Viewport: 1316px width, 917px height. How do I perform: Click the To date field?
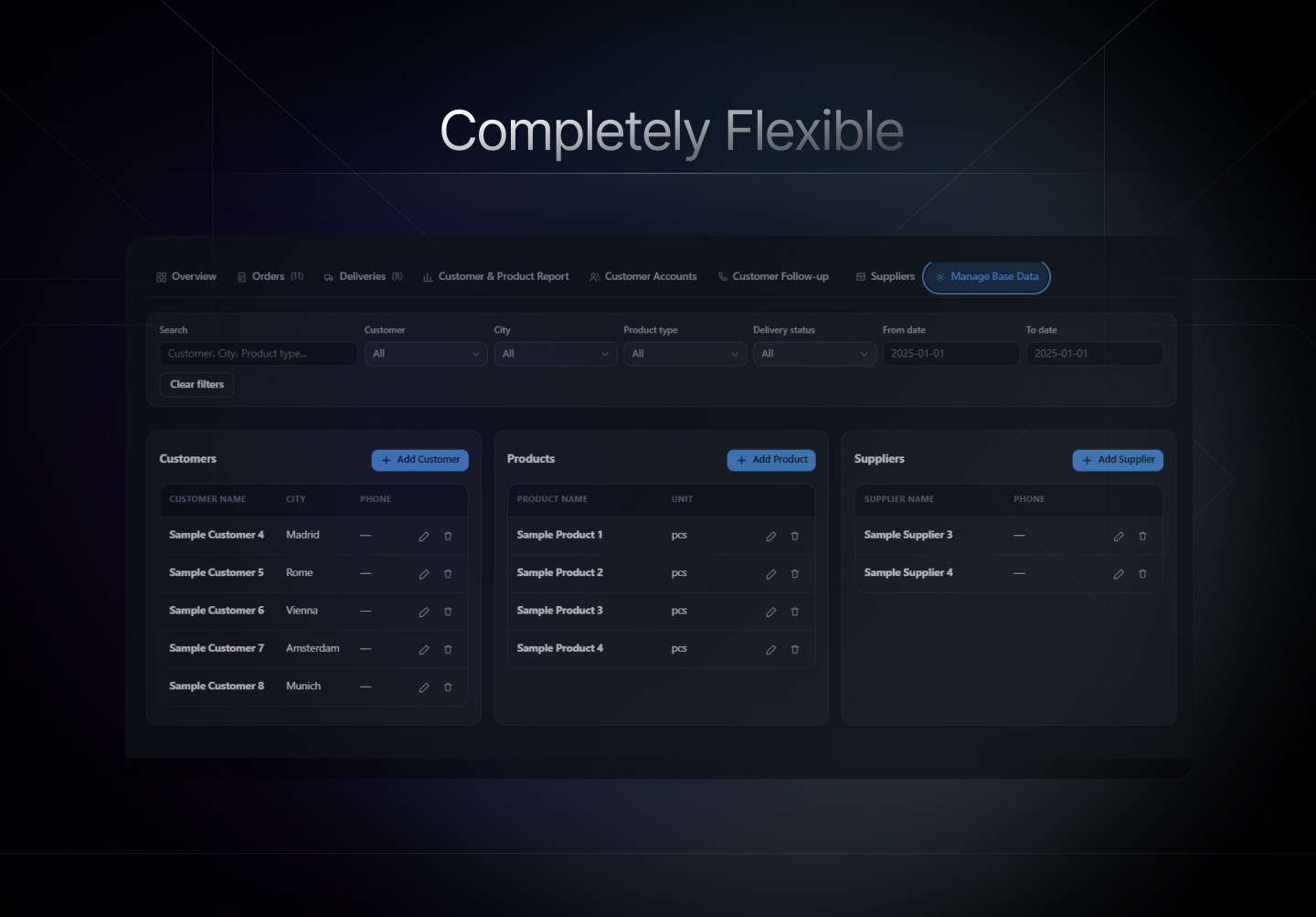[x=1094, y=354]
